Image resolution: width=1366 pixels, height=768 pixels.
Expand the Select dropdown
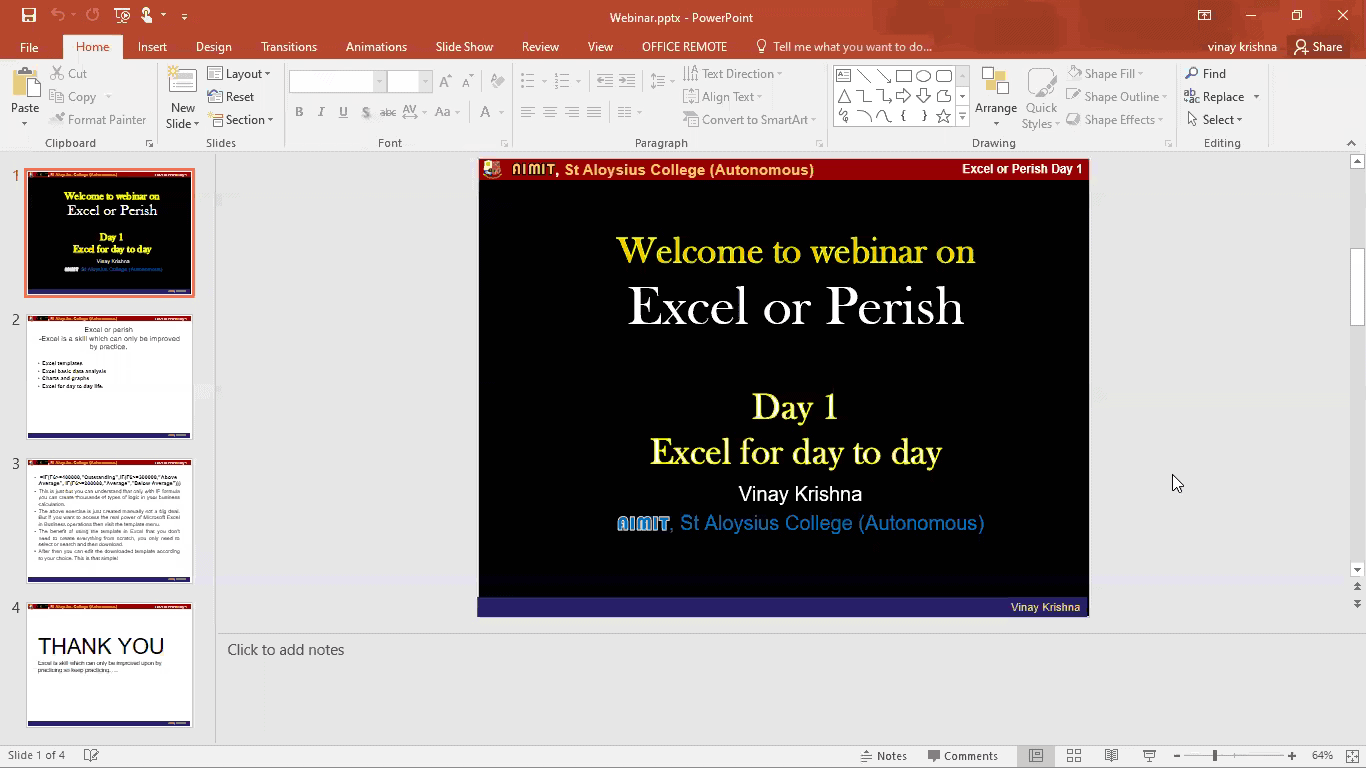click(1214, 120)
